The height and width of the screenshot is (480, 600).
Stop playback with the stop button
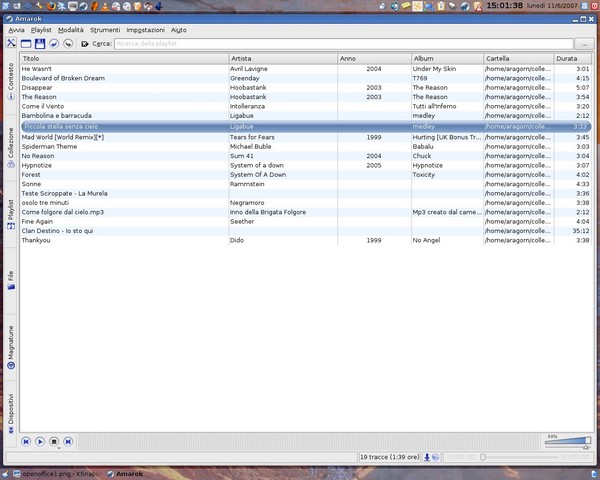54,441
